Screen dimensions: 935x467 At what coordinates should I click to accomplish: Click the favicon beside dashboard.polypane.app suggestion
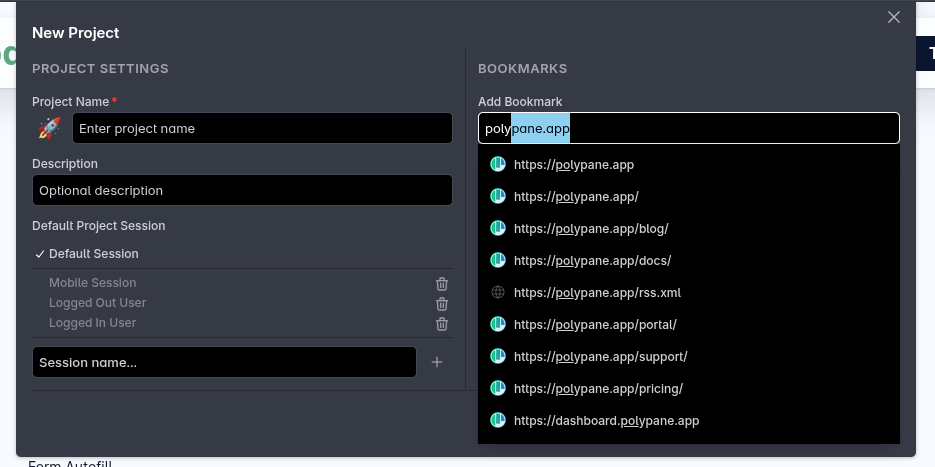click(x=498, y=420)
